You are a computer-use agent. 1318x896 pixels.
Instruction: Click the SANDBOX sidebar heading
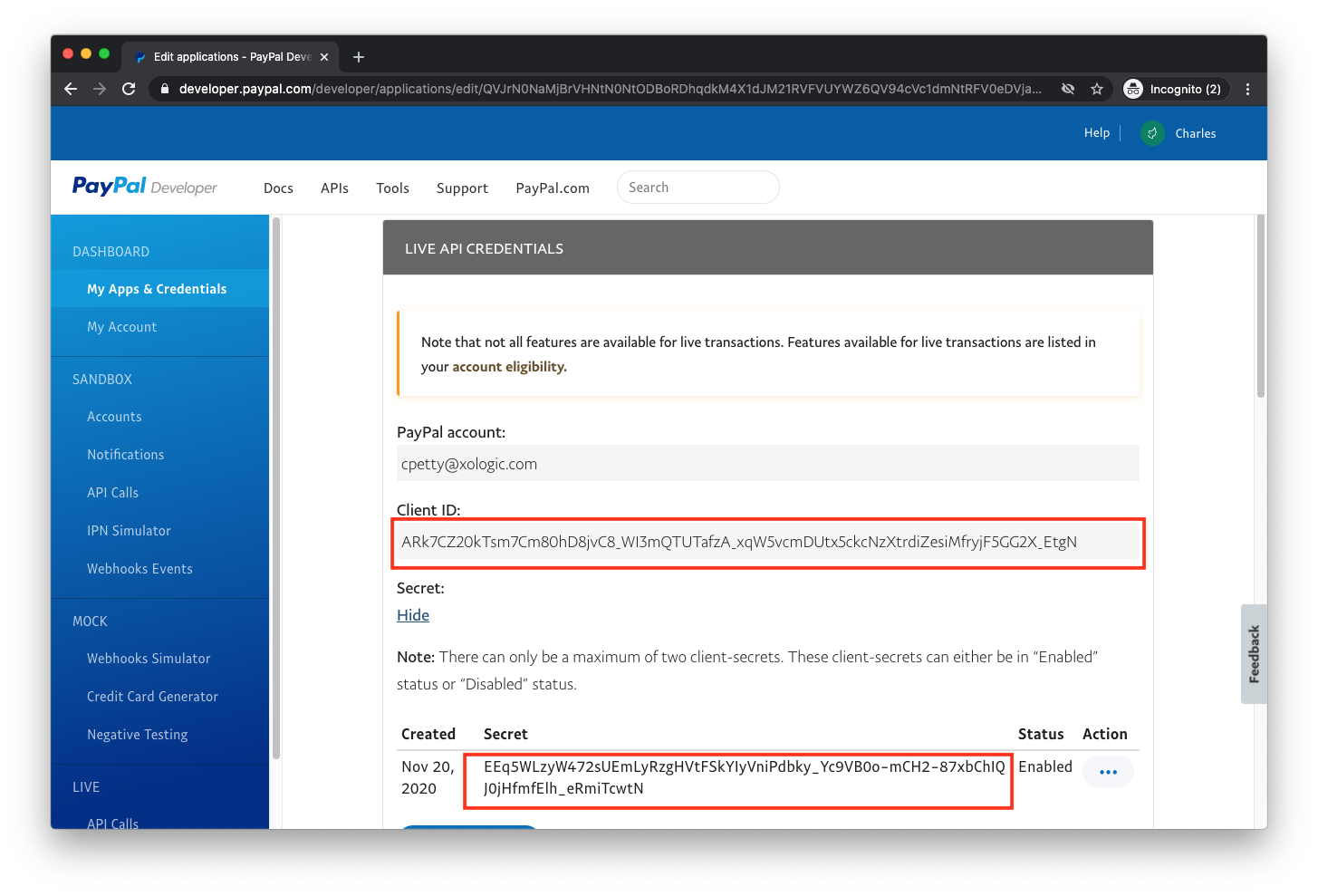click(x=102, y=380)
